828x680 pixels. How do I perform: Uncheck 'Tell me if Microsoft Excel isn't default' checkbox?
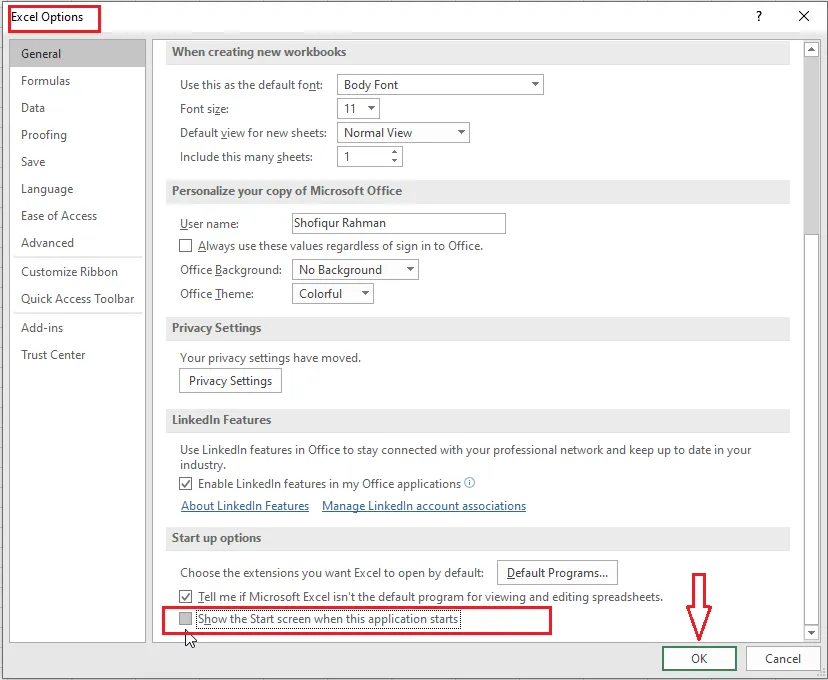click(x=185, y=597)
